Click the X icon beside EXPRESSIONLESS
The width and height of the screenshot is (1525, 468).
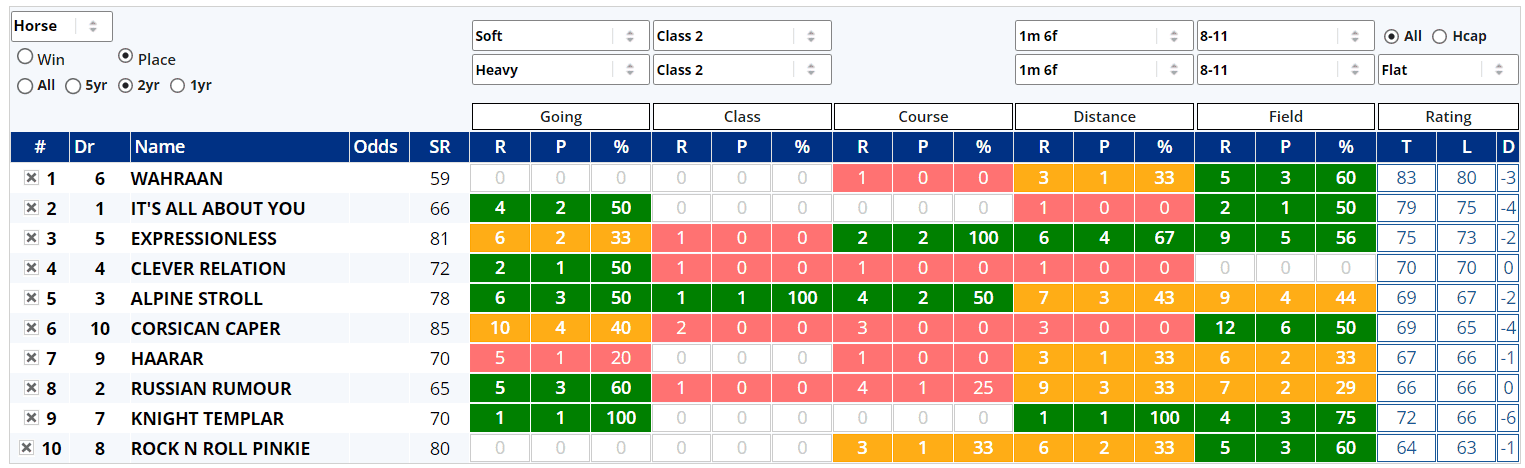[31, 238]
